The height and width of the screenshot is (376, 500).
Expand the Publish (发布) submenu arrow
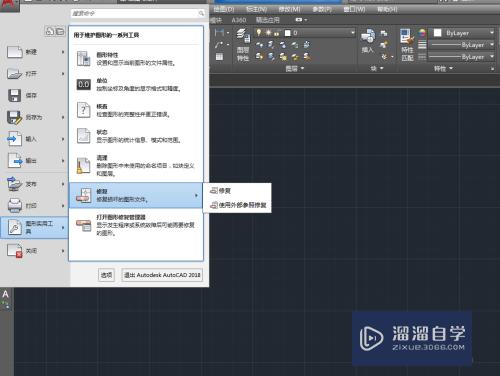click(63, 184)
